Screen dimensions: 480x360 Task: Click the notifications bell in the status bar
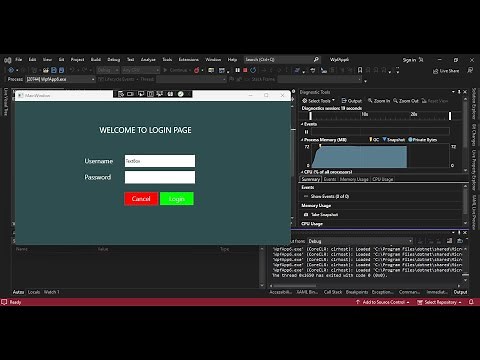click(471, 302)
